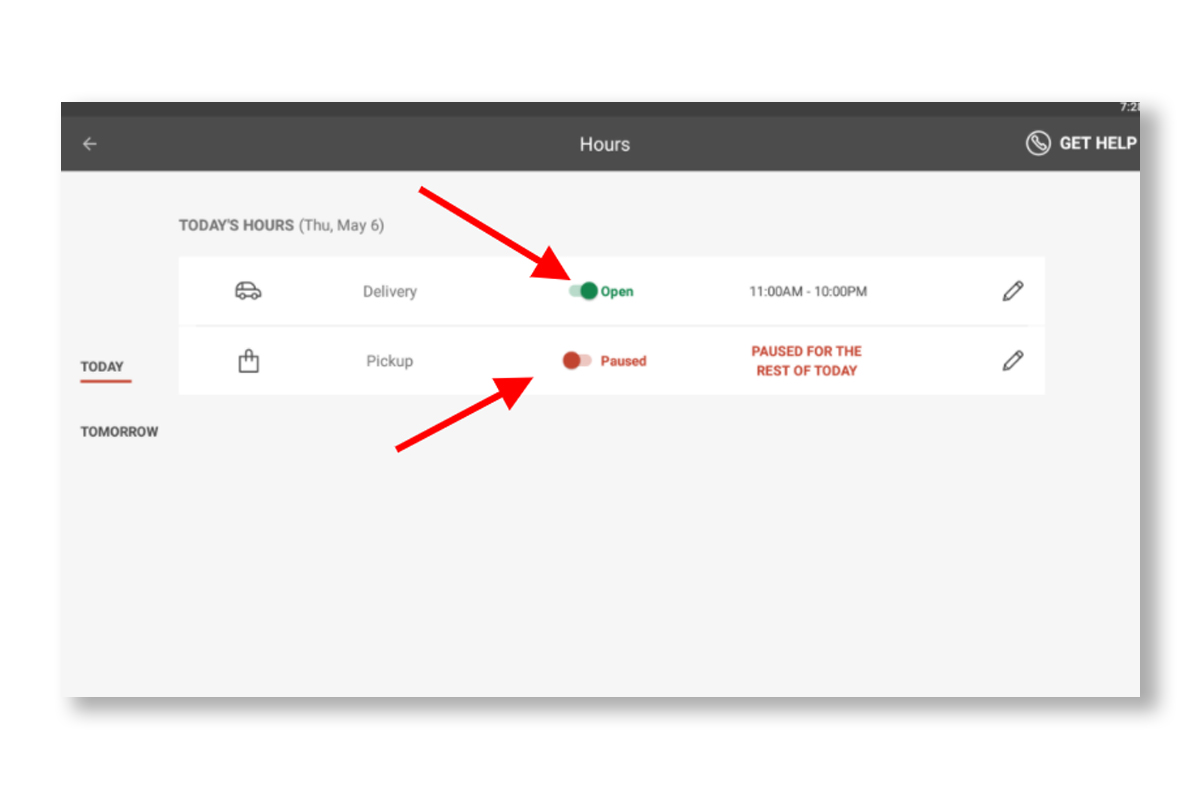Image resolution: width=1200 pixels, height=800 pixels.
Task: Click the phone icon beside GET HELP
Action: (1038, 143)
